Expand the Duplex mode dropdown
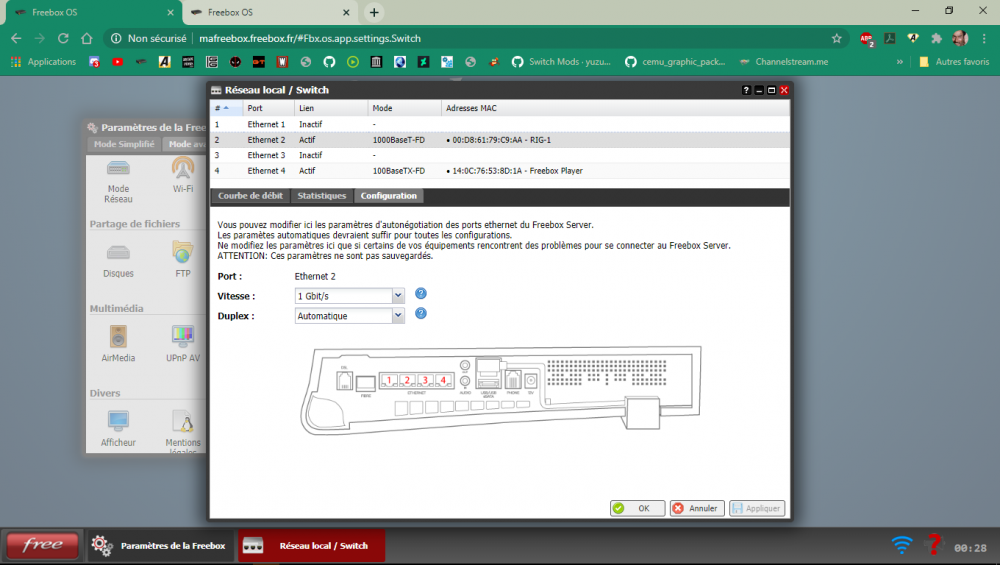Viewport: 1000px width, 565px height. click(398, 316)
